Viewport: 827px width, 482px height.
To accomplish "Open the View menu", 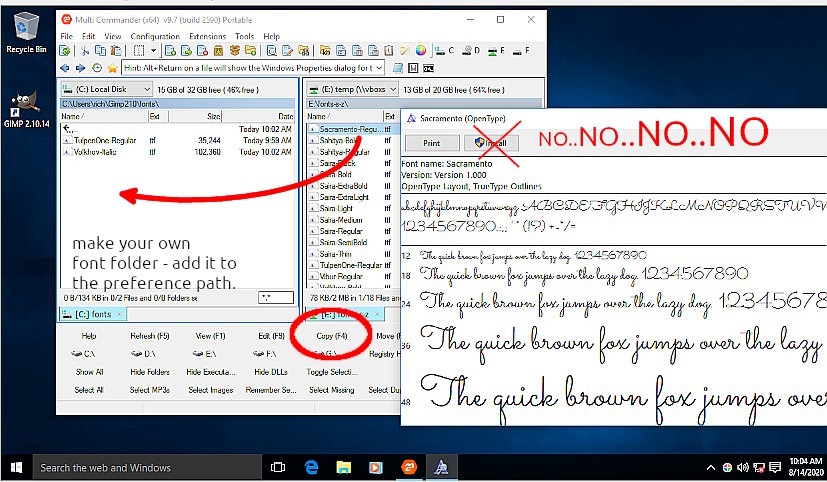I will tap(112, 36).
